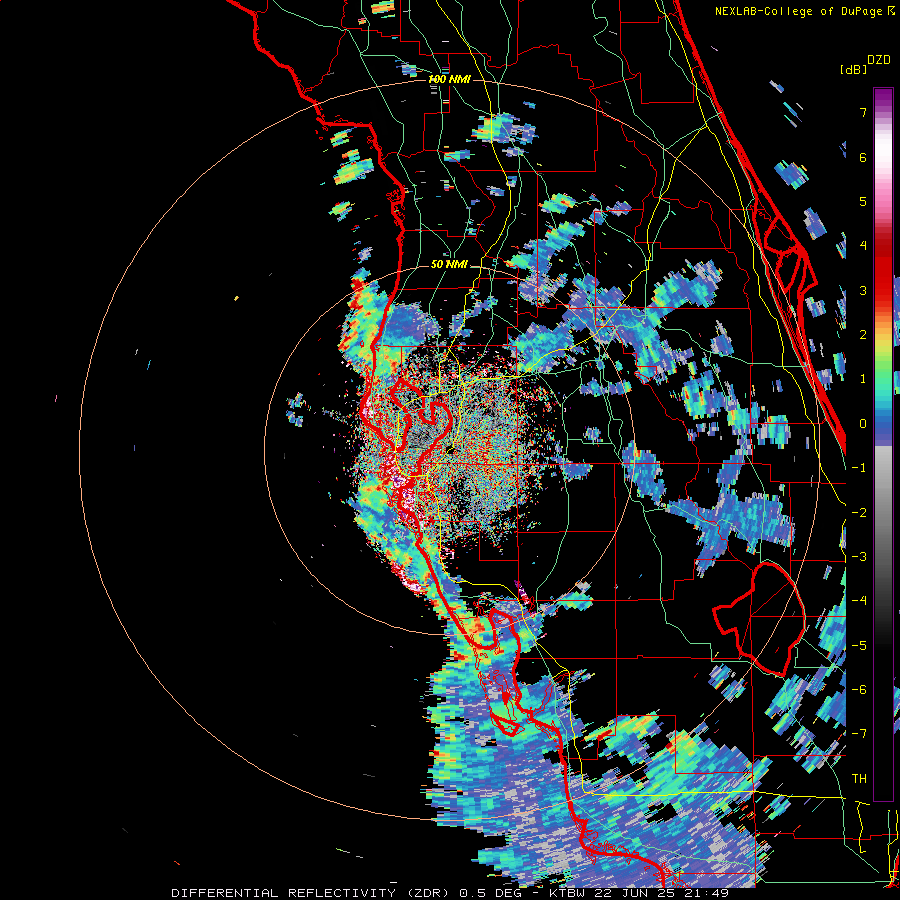Click the 21:49 timestamp
The image size is (900, 900).
pos(707,893)
